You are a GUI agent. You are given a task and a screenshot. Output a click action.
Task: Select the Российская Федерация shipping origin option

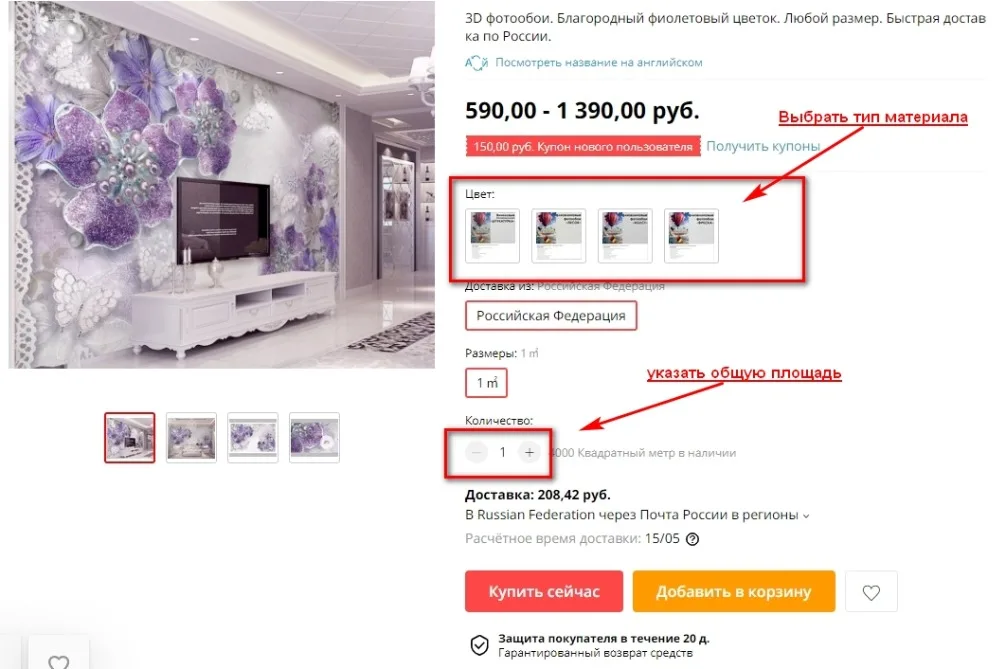click(551, 316)
